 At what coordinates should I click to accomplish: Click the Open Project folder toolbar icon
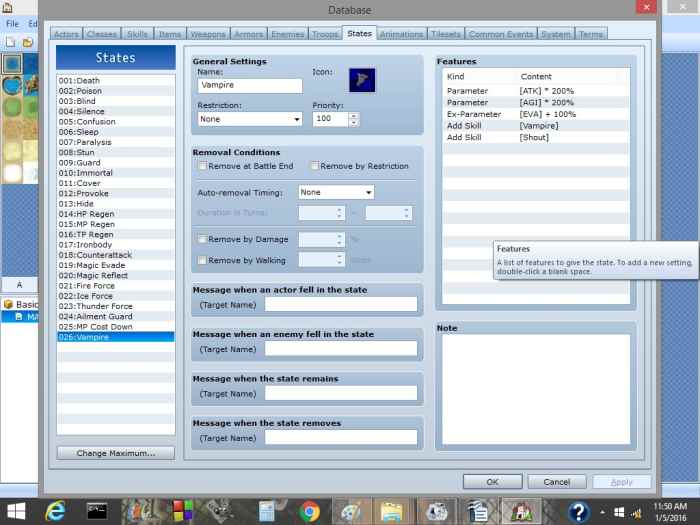pos(27,42)
